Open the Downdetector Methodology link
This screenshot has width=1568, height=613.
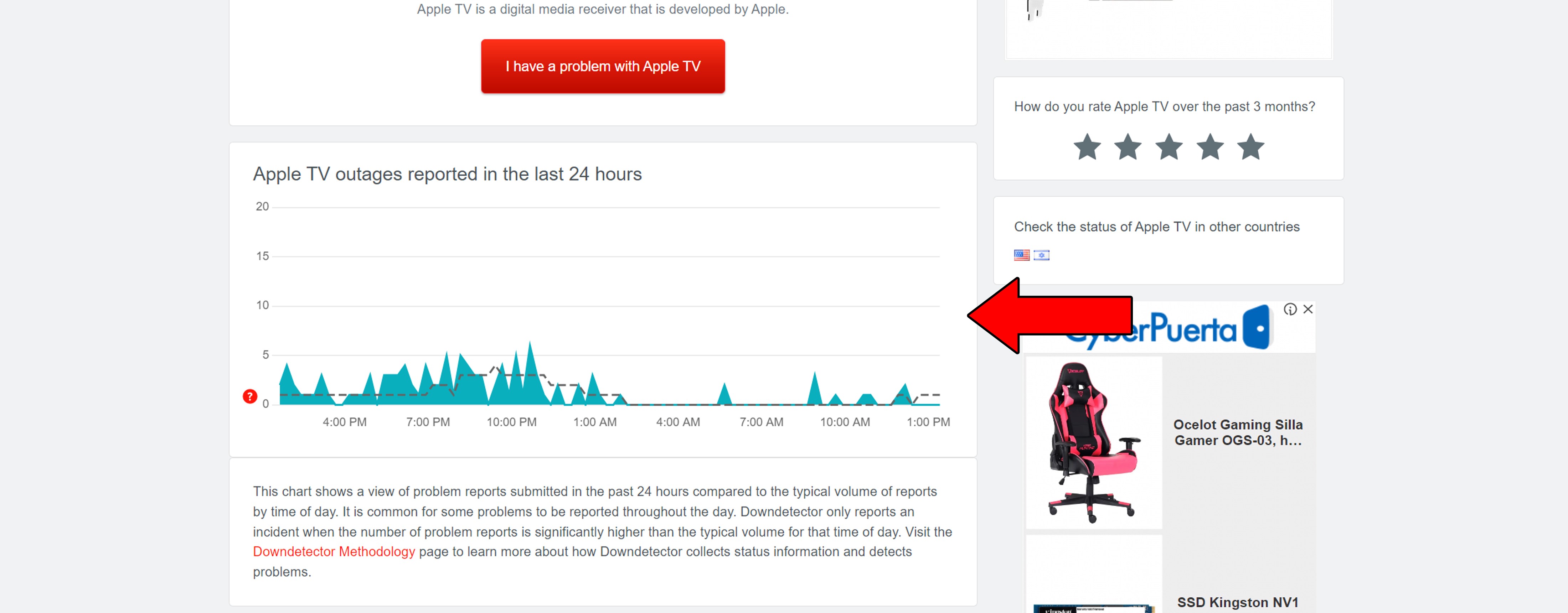coord(334,552)
